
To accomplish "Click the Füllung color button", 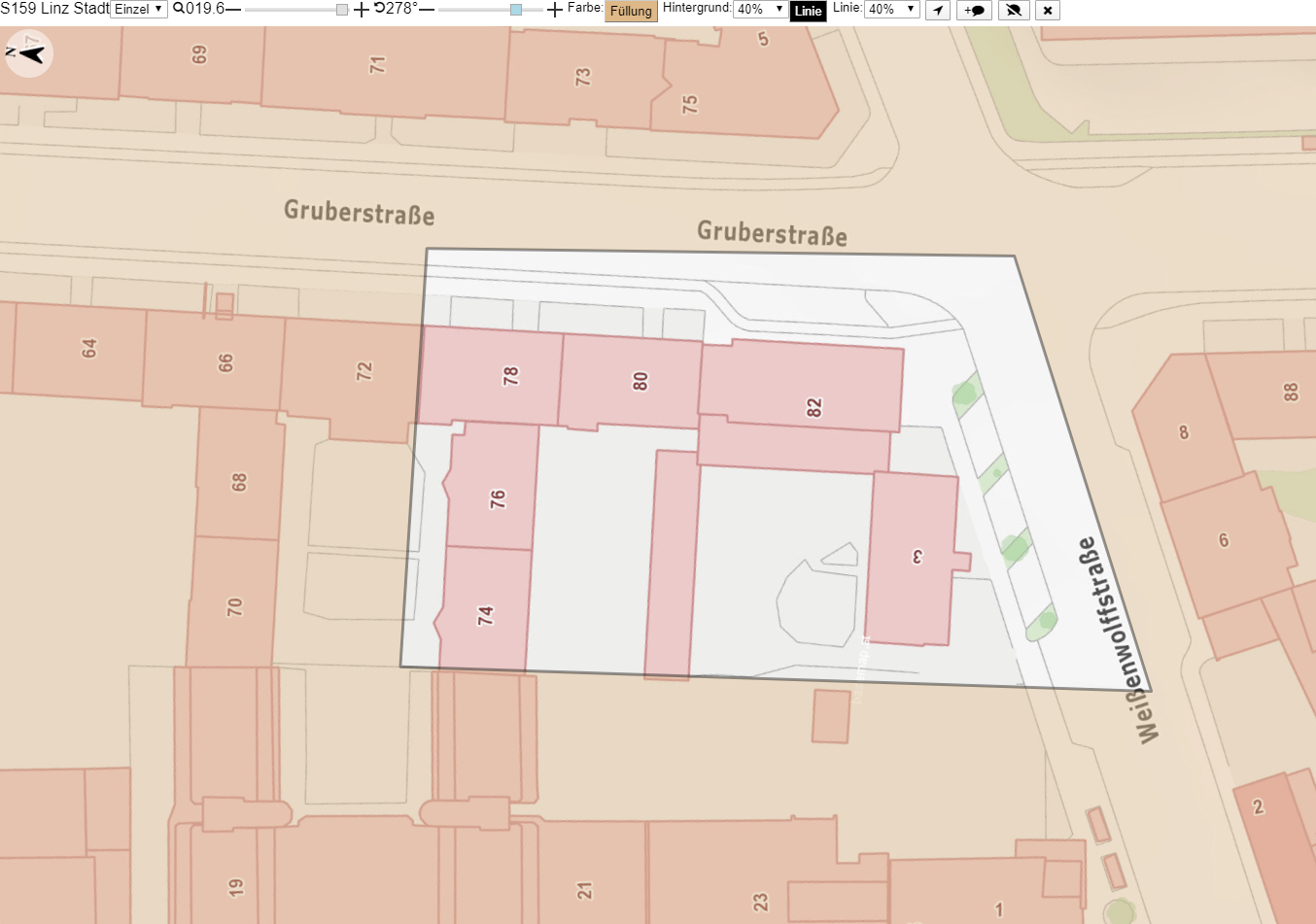I will (x=631, y=11).
